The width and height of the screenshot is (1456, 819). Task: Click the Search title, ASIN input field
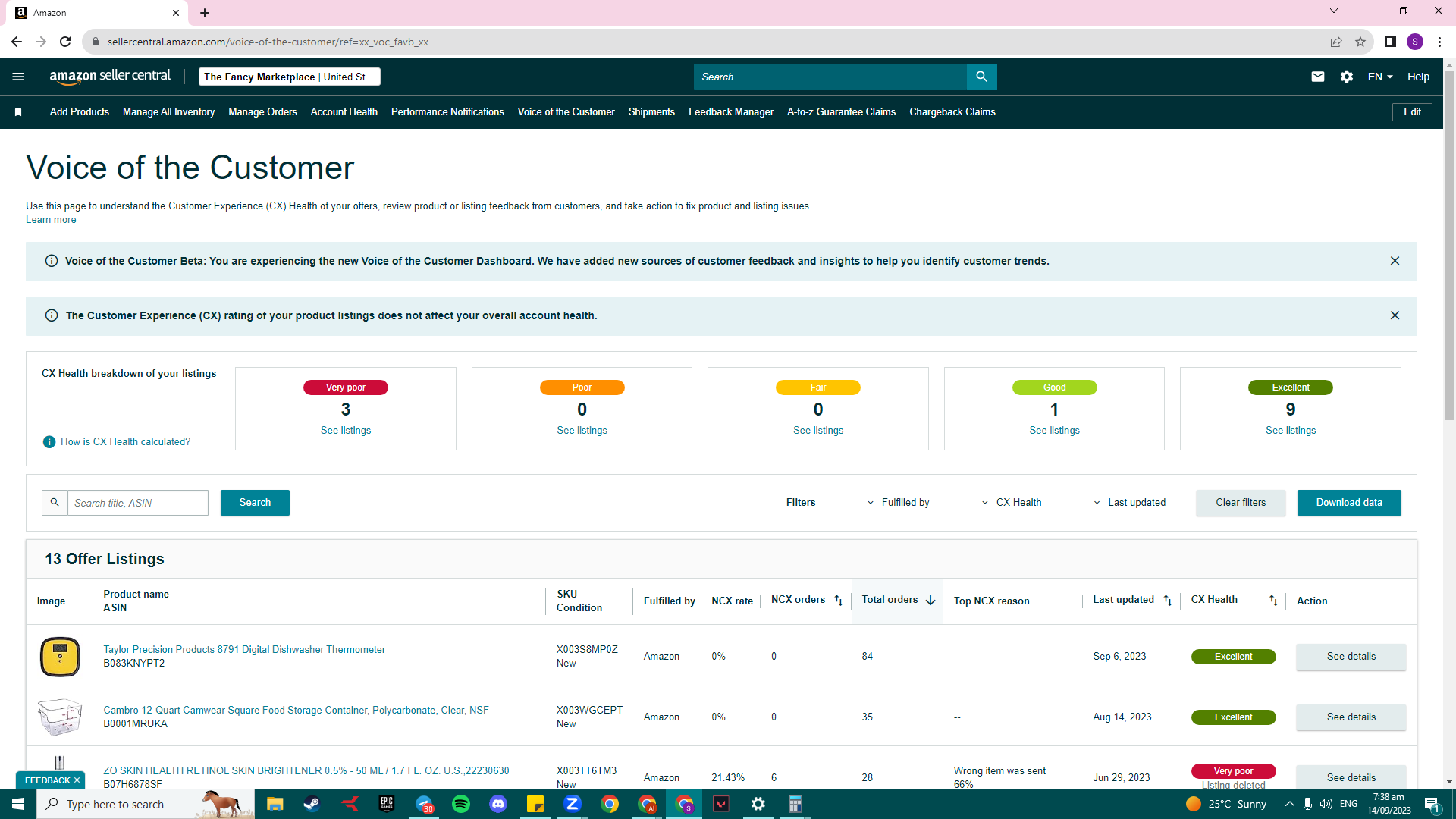click(x=138, y=503)
